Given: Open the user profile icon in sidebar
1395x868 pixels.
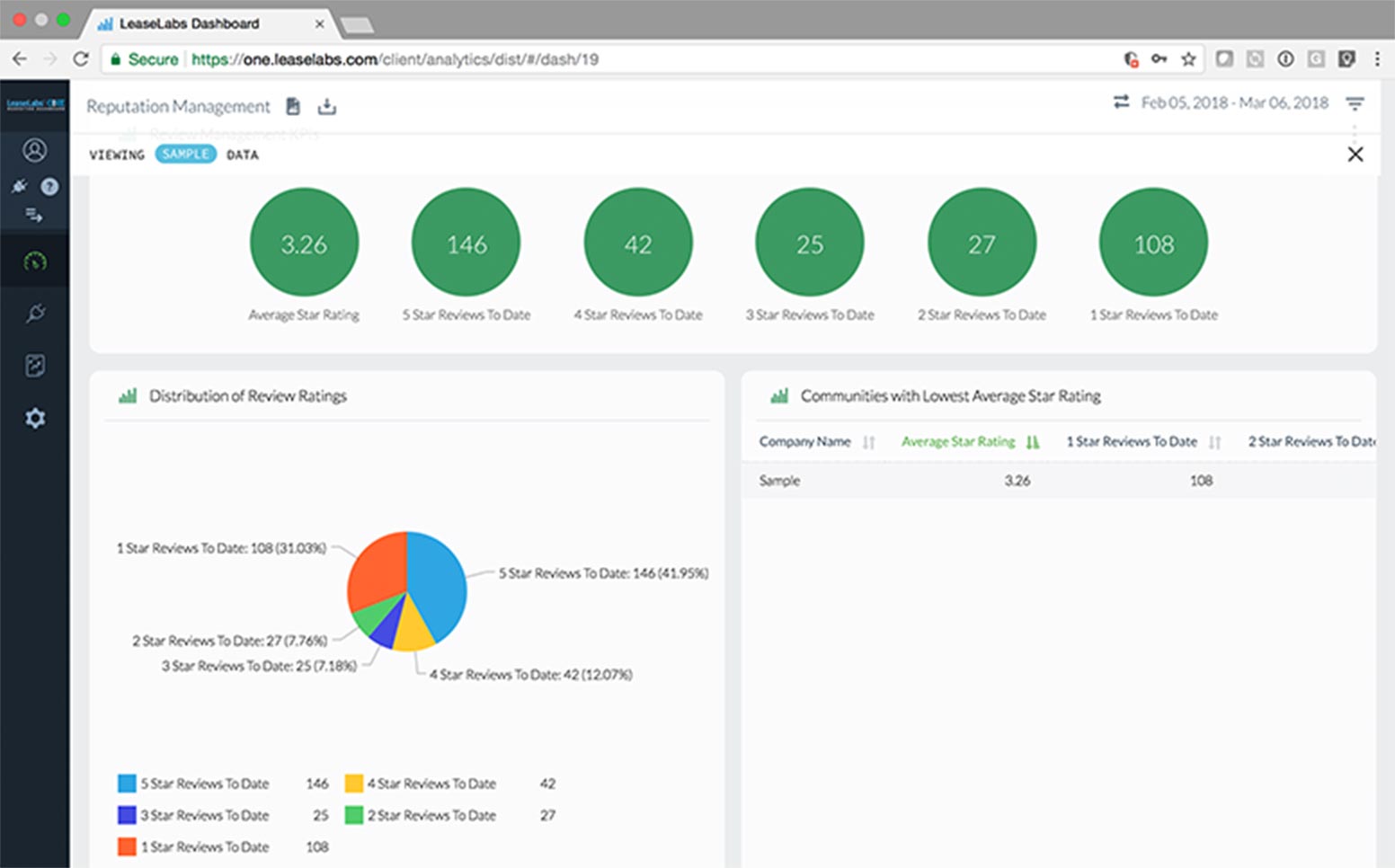Looking at the screenshot, I should 35,150.
